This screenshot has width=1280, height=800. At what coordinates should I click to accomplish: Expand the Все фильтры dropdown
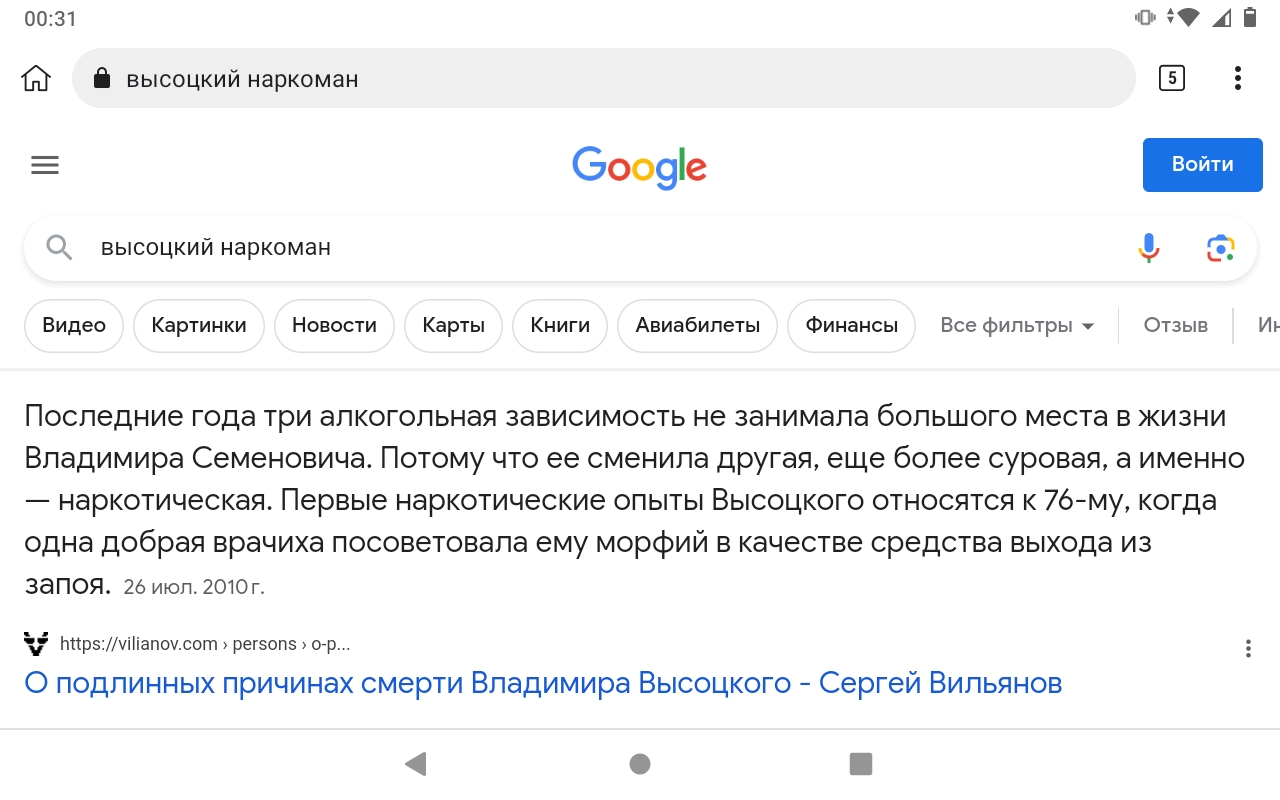(1017, 325)
